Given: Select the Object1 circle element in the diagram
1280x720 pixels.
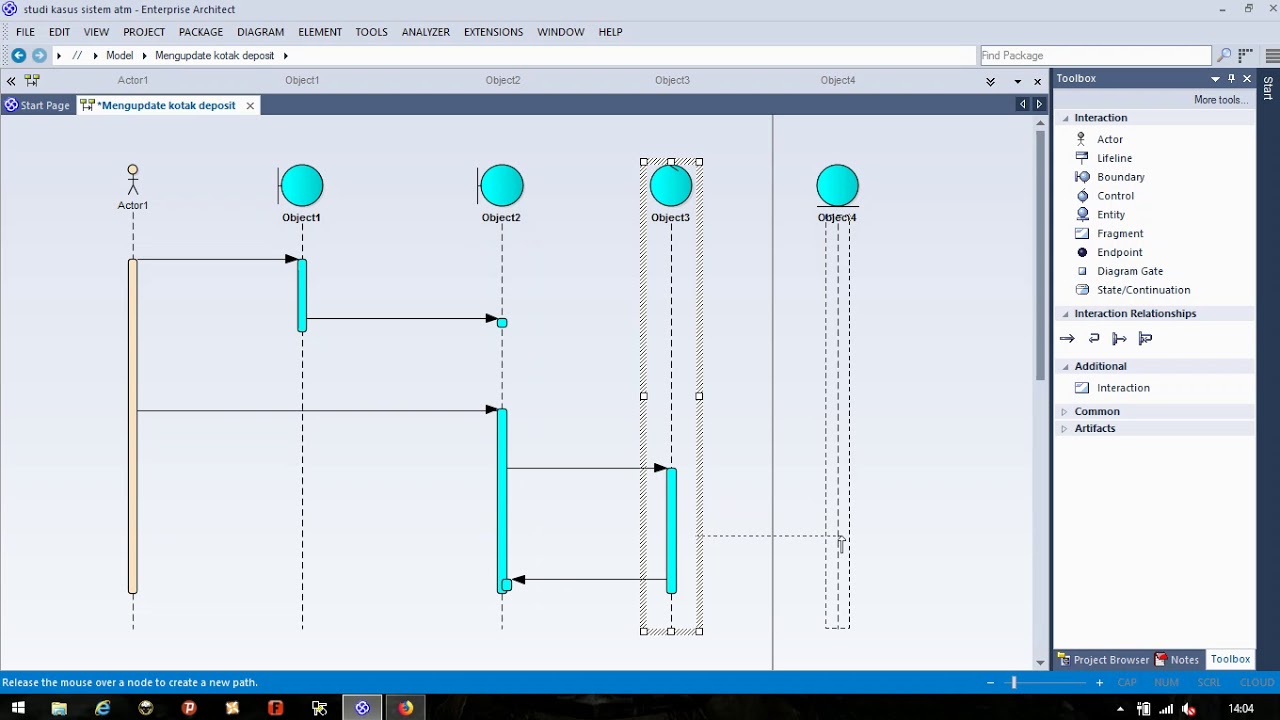Looking at the screenshot, I should click(x=301, y=186).
